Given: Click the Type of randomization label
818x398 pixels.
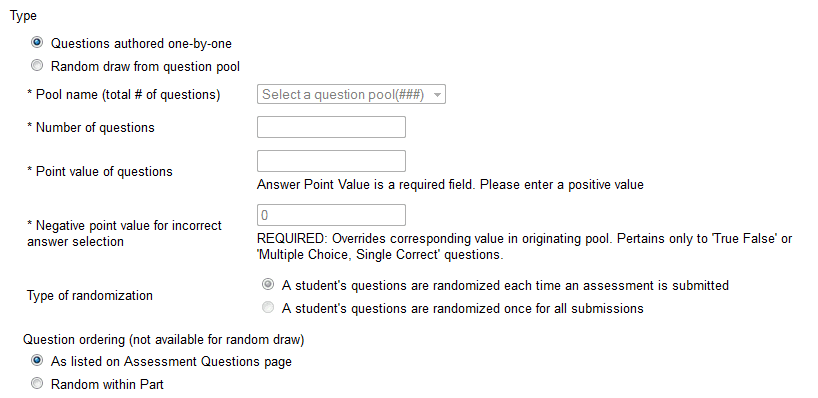Looking at the screenshot, I should click(x=90, y=296).
